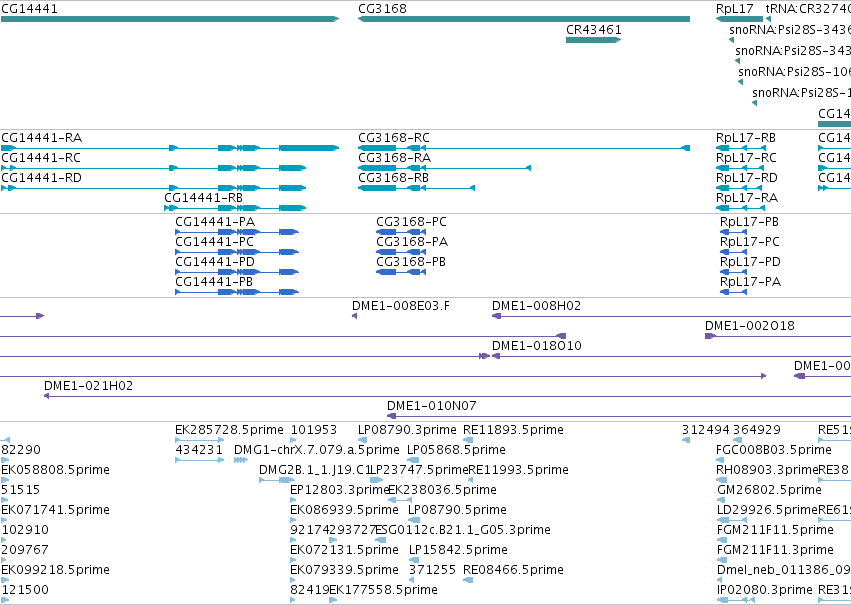
Task: Open the CR43461 gene feature
Action: click(593, 40)
